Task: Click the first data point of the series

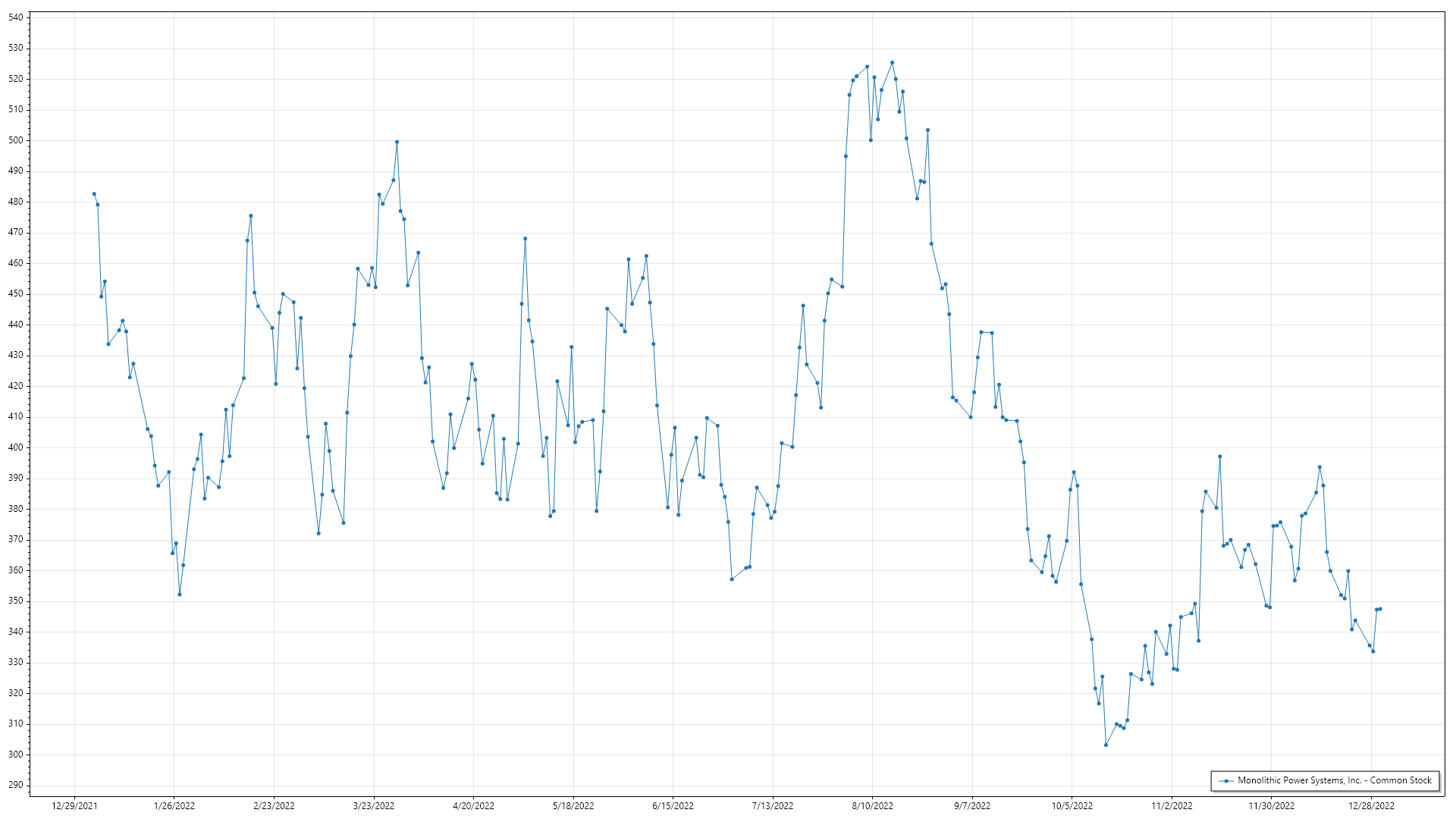Action: click(x=94, y=194)
